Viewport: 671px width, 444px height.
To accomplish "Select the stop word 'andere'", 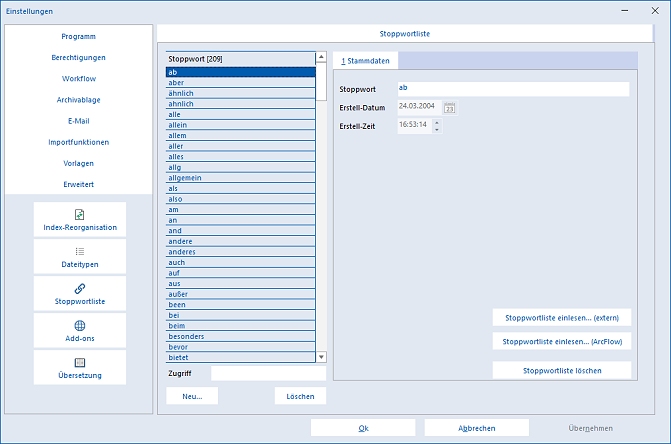I will [241, 241].
